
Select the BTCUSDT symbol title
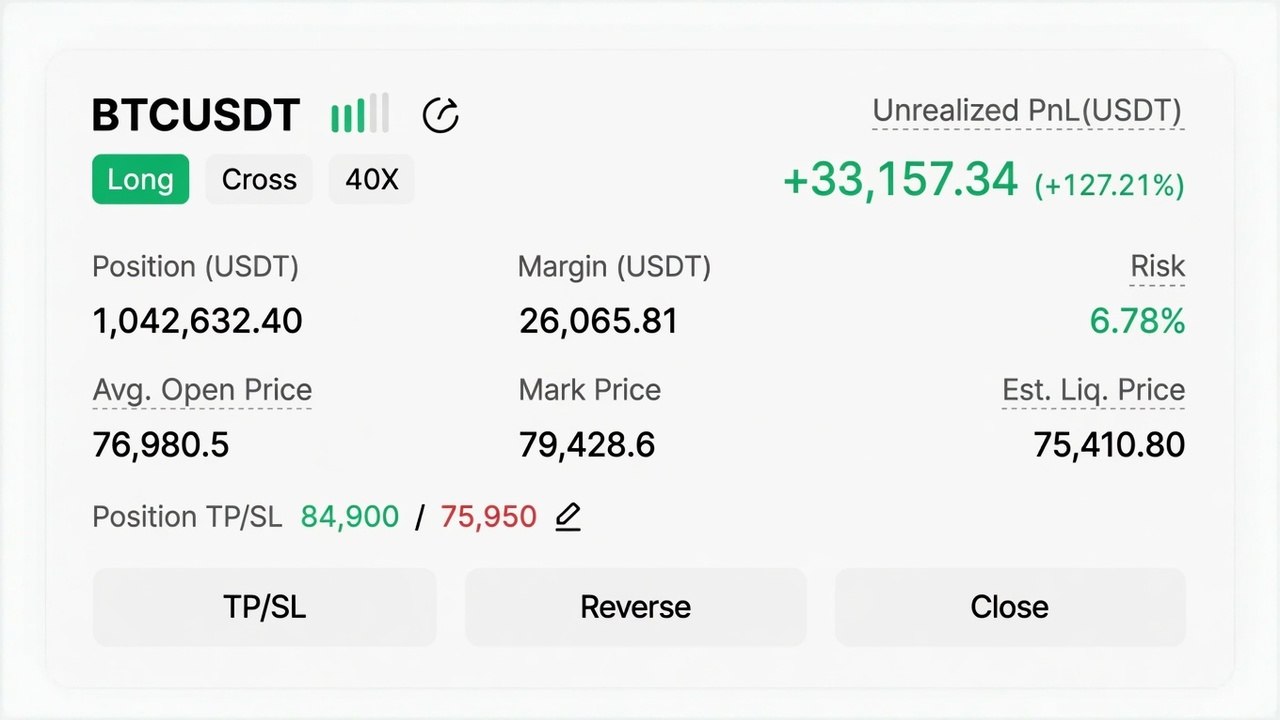196,116
